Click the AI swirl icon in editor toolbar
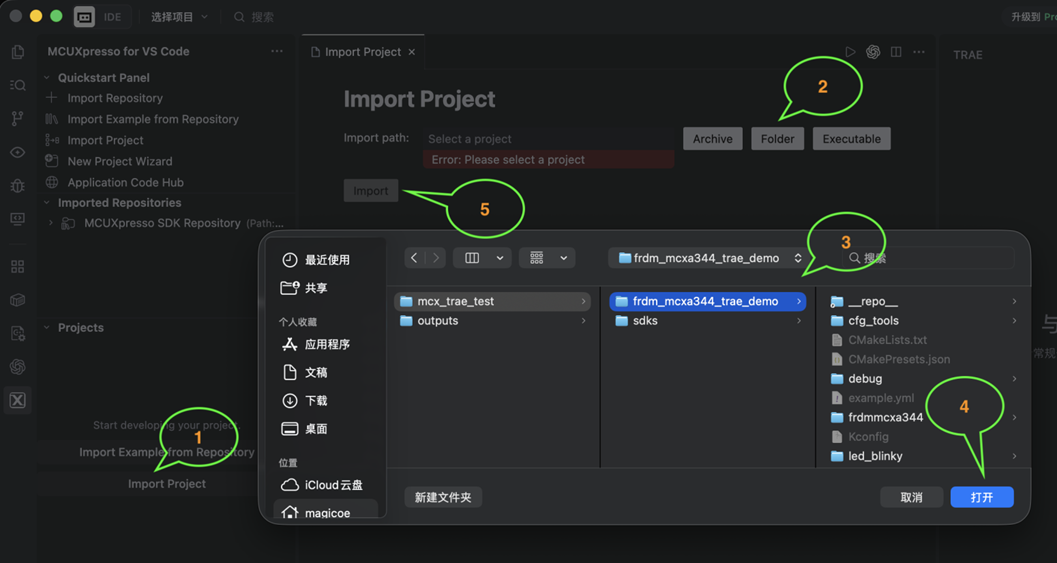 (x=873, y=52)
